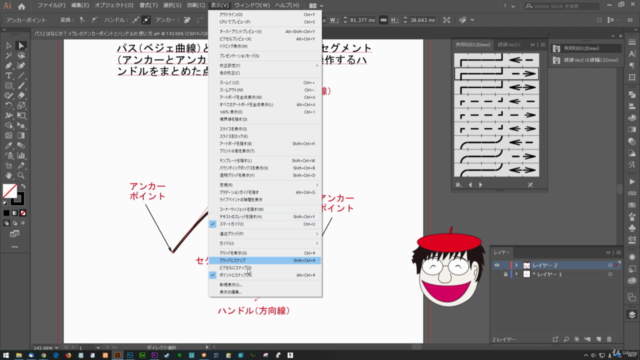The width and height of the screenshot is (640, 360).
Task: Select the Eraser tool
Action: click(21, 96)
